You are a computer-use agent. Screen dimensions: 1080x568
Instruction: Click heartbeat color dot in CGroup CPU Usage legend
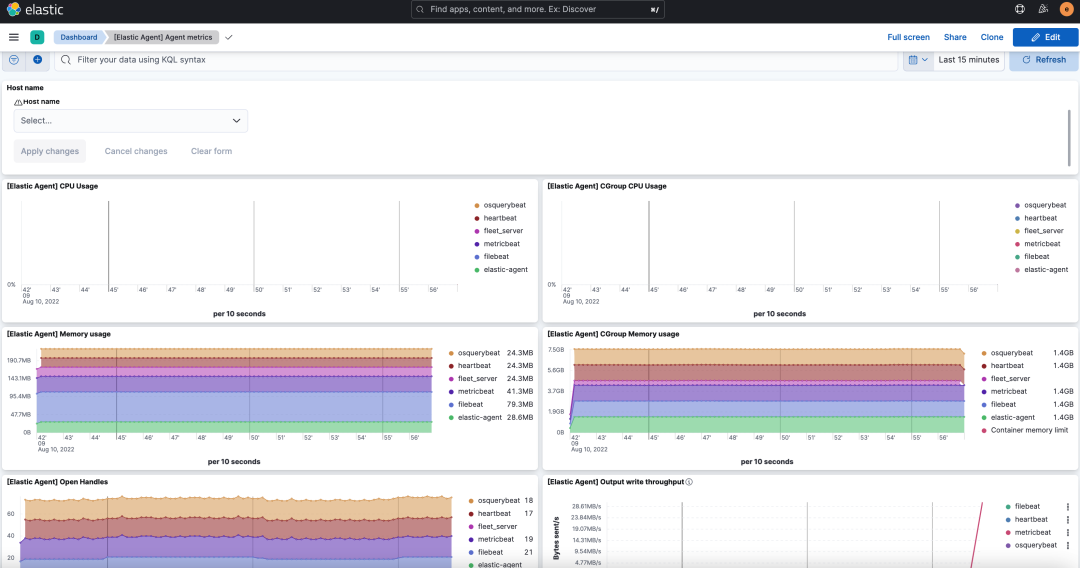pos(1017,218)
